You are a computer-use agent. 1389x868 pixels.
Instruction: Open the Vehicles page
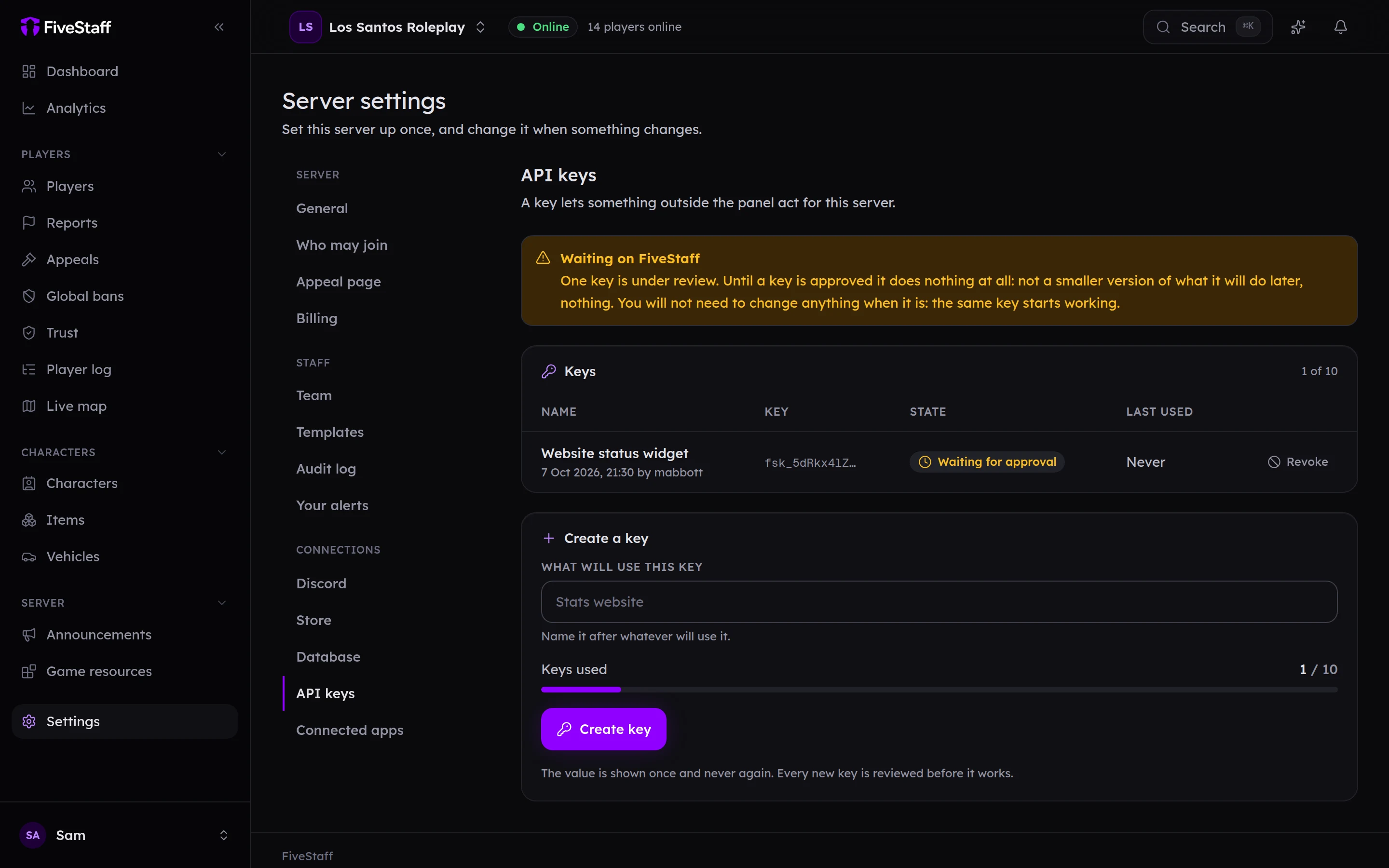pyautogui.click(x=124, y=557)
